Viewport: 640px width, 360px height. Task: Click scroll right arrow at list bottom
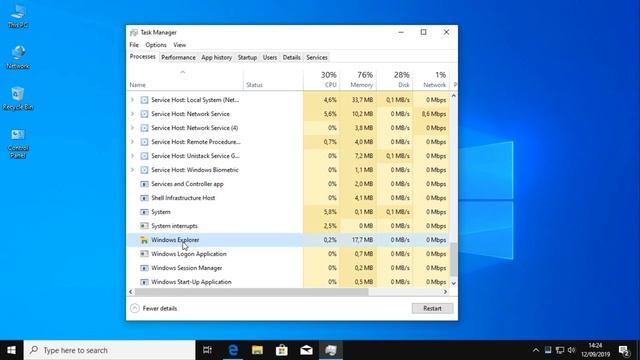[445, 292]
